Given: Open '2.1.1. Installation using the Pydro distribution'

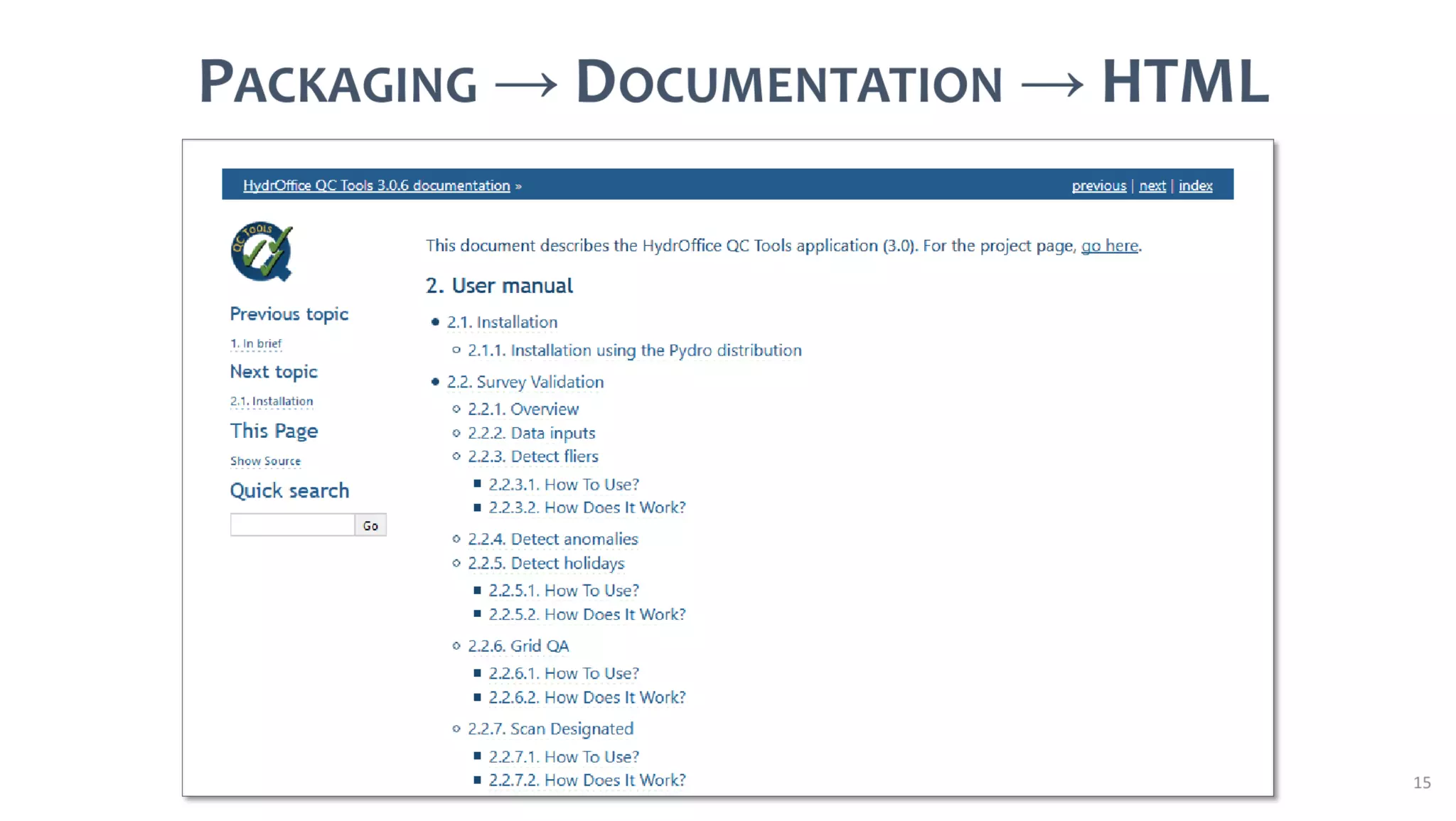Looking at the screenshot, I should (x=634, y=350).
